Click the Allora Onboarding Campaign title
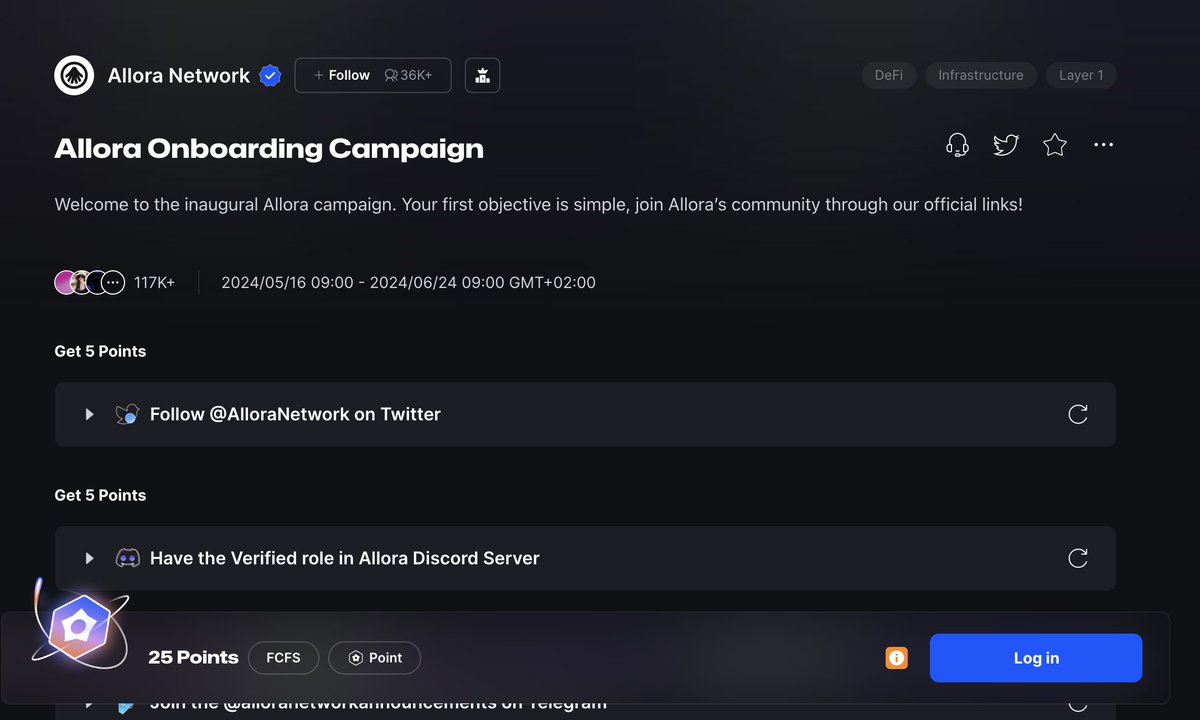Screen dimensions: 1200x720 click(x=269, y=149)
